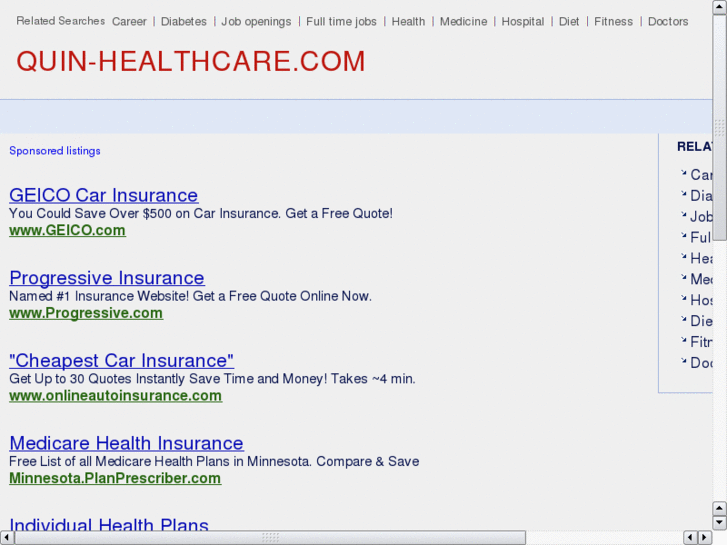Click the arrow bullet beside sidebar Hea item
The height and width of the screenshot is (545, 727).
coord(683,256)
